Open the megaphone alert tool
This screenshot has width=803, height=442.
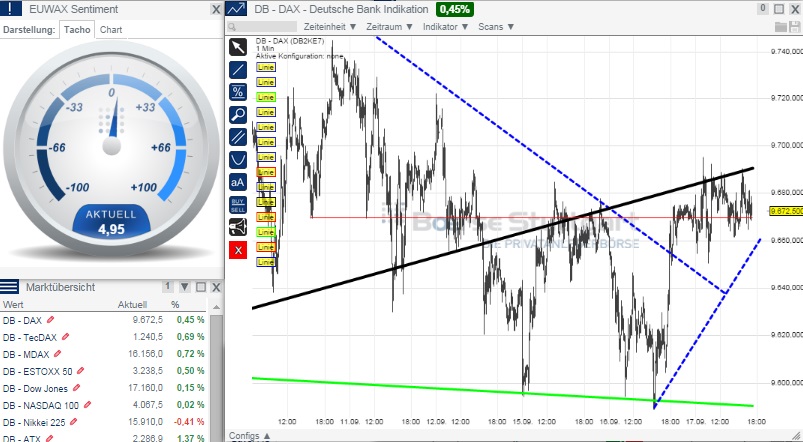[x=238, y=227]
